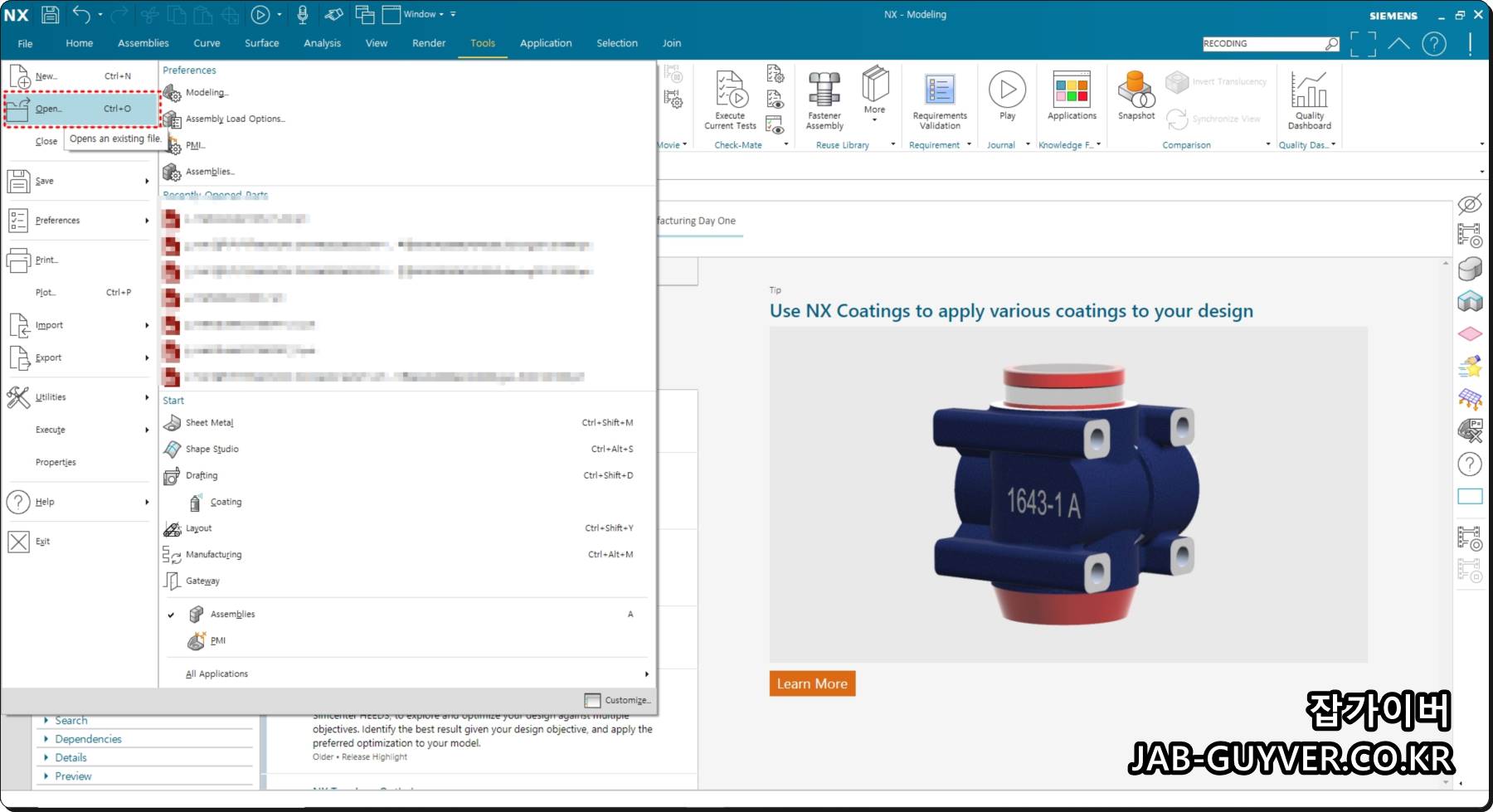Expand the Details section
The width and height of the screenshot is (1493, 812).
point(71,758)
